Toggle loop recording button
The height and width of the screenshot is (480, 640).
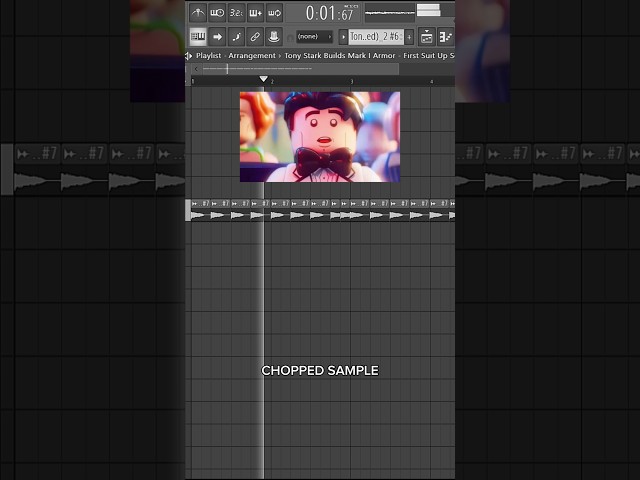point(274,13)
